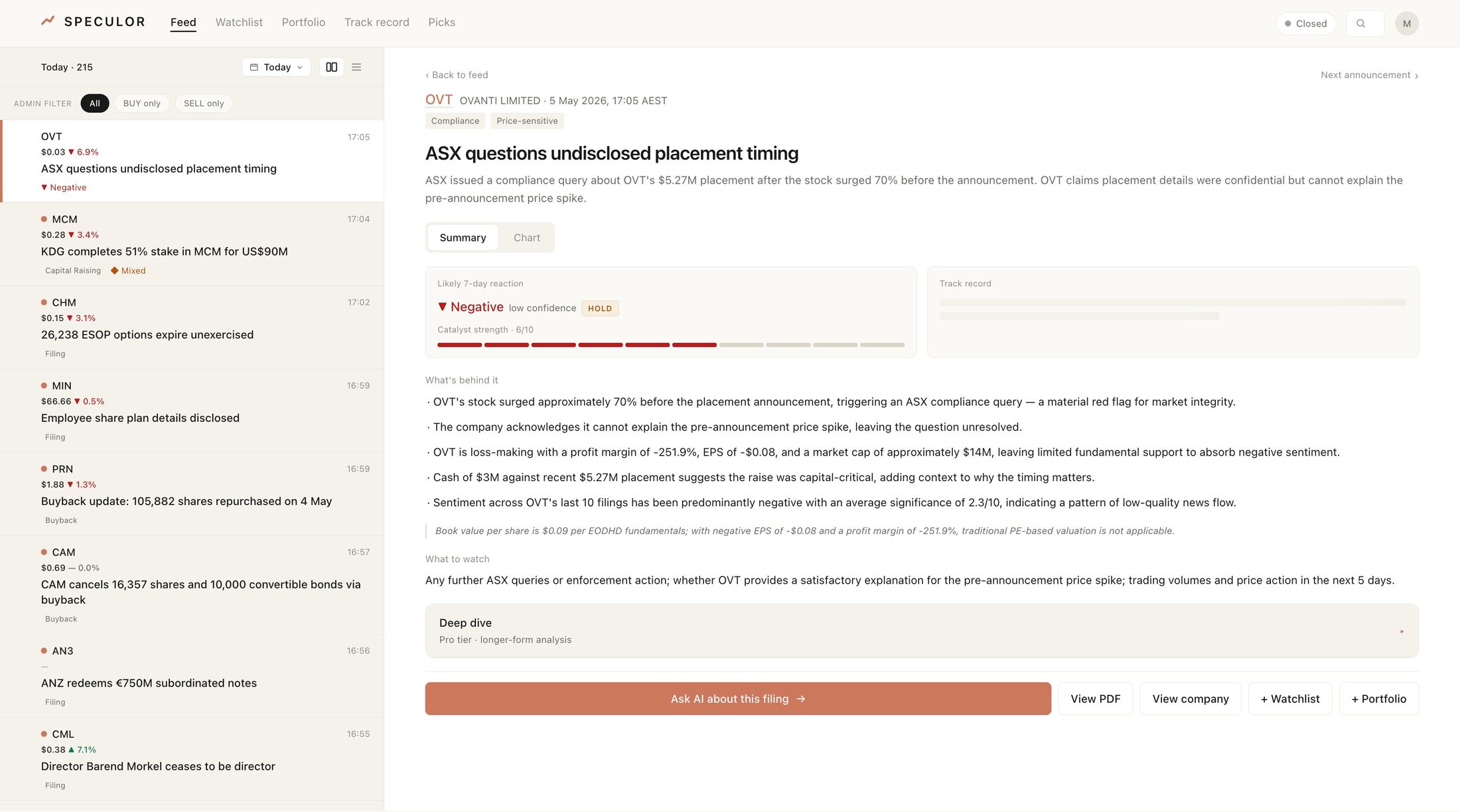
Task: Click the Capital Raising tag on MCM
Action: [73, 271]
